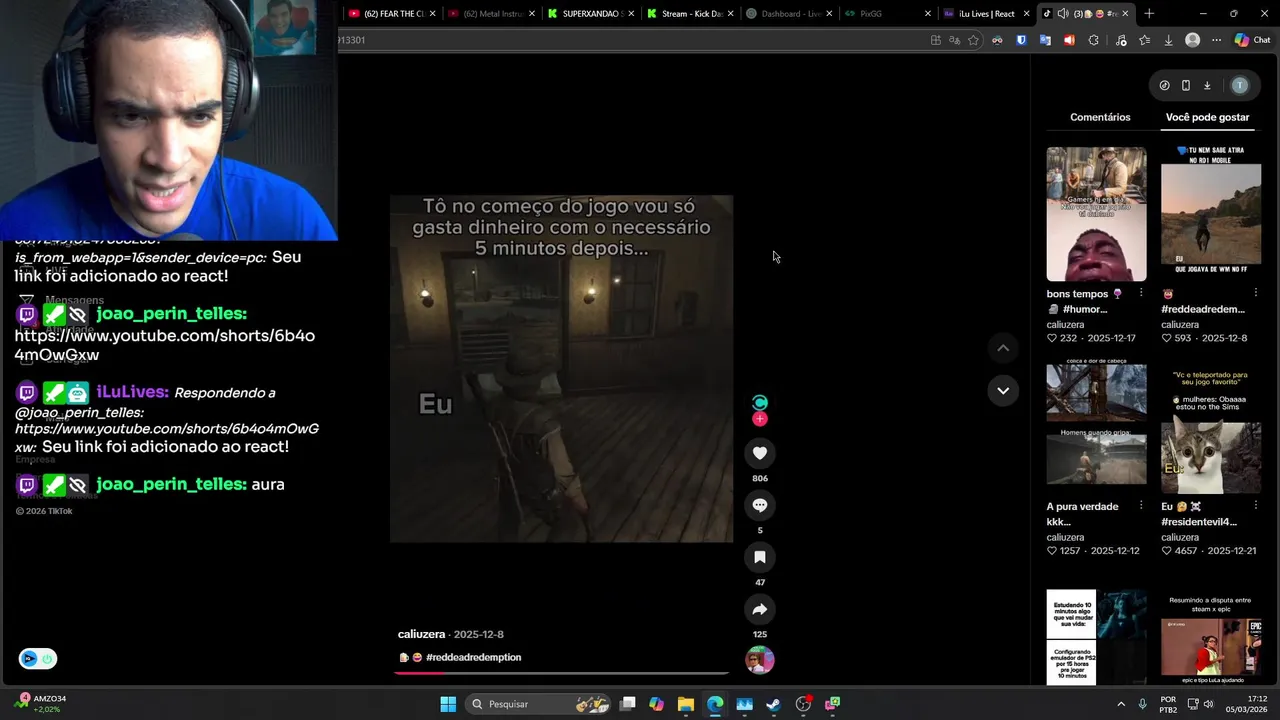Open options menu for 'A pura verdade' video

coord(1141,507)
